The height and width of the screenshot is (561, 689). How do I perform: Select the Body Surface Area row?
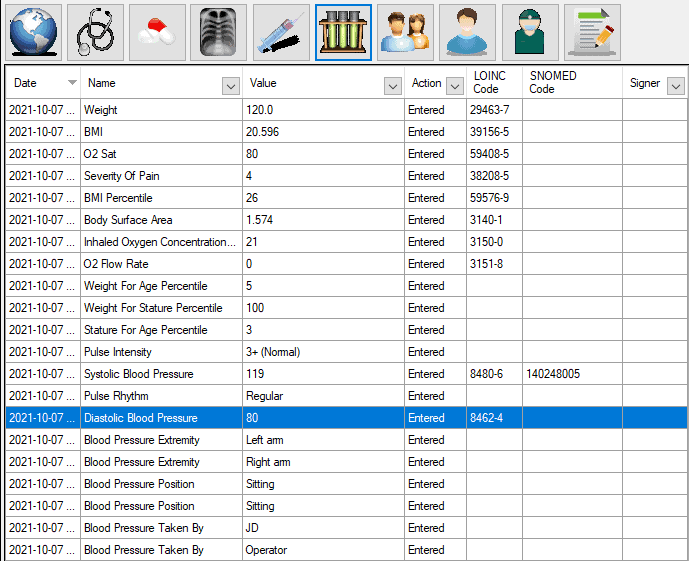pyautogui.click(x=347, y=220)
